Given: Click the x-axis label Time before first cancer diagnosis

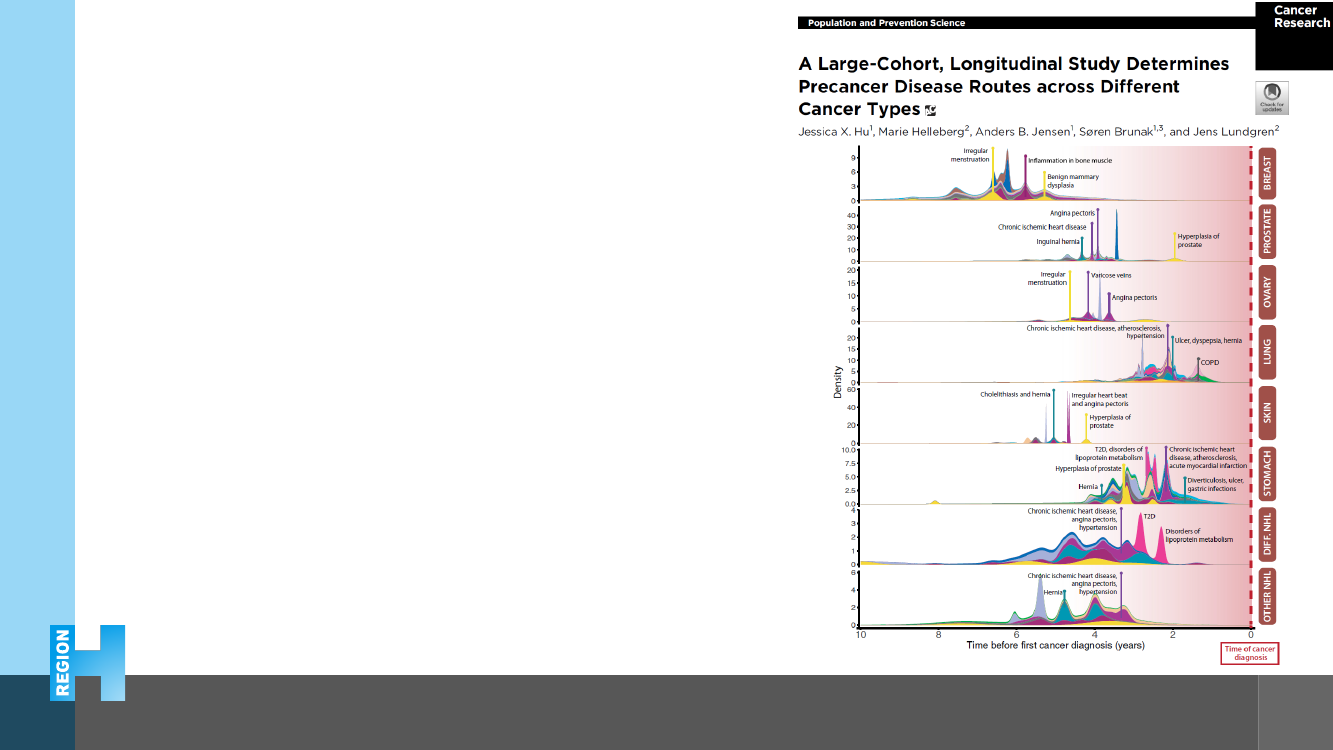Looking at the screenshot, I should [1055, 645].
